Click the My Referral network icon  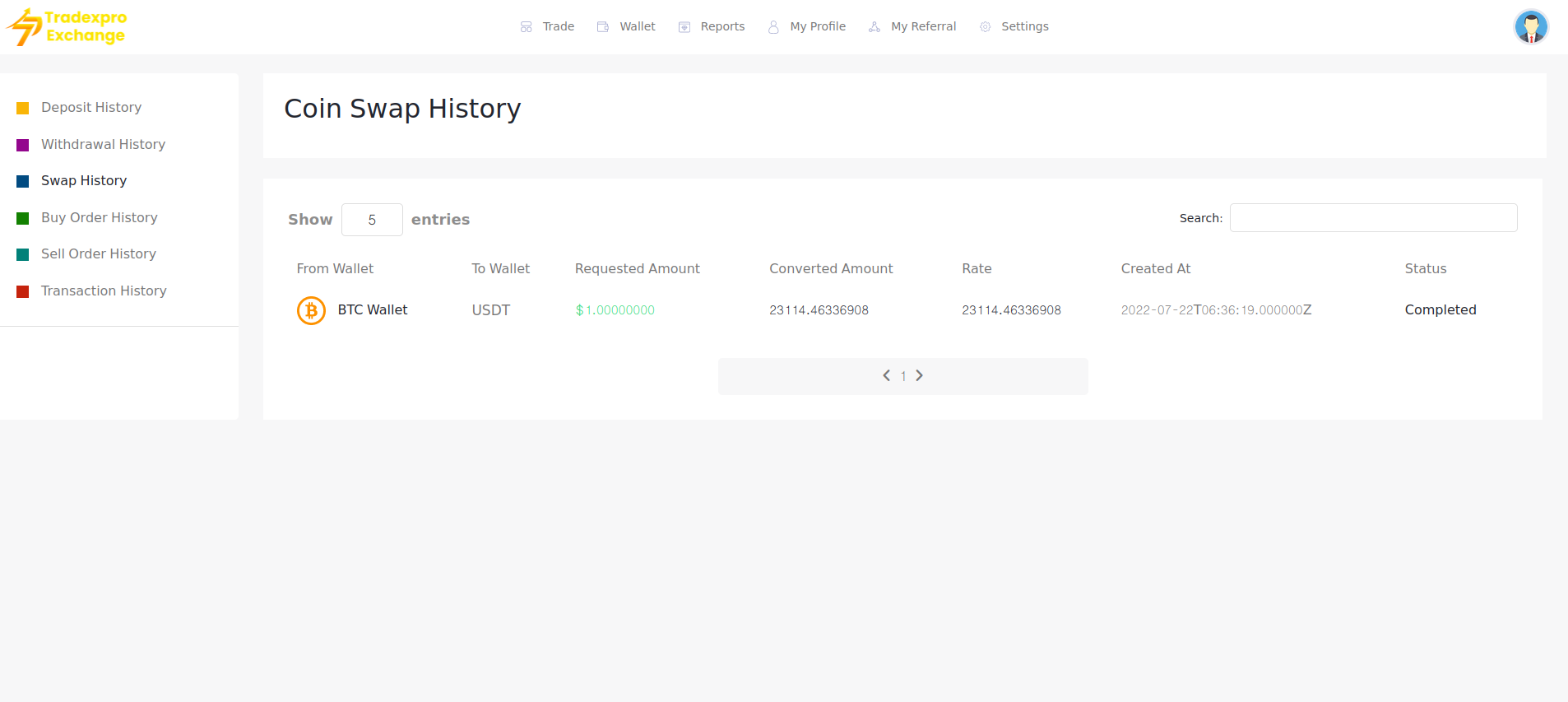point(874,27)
